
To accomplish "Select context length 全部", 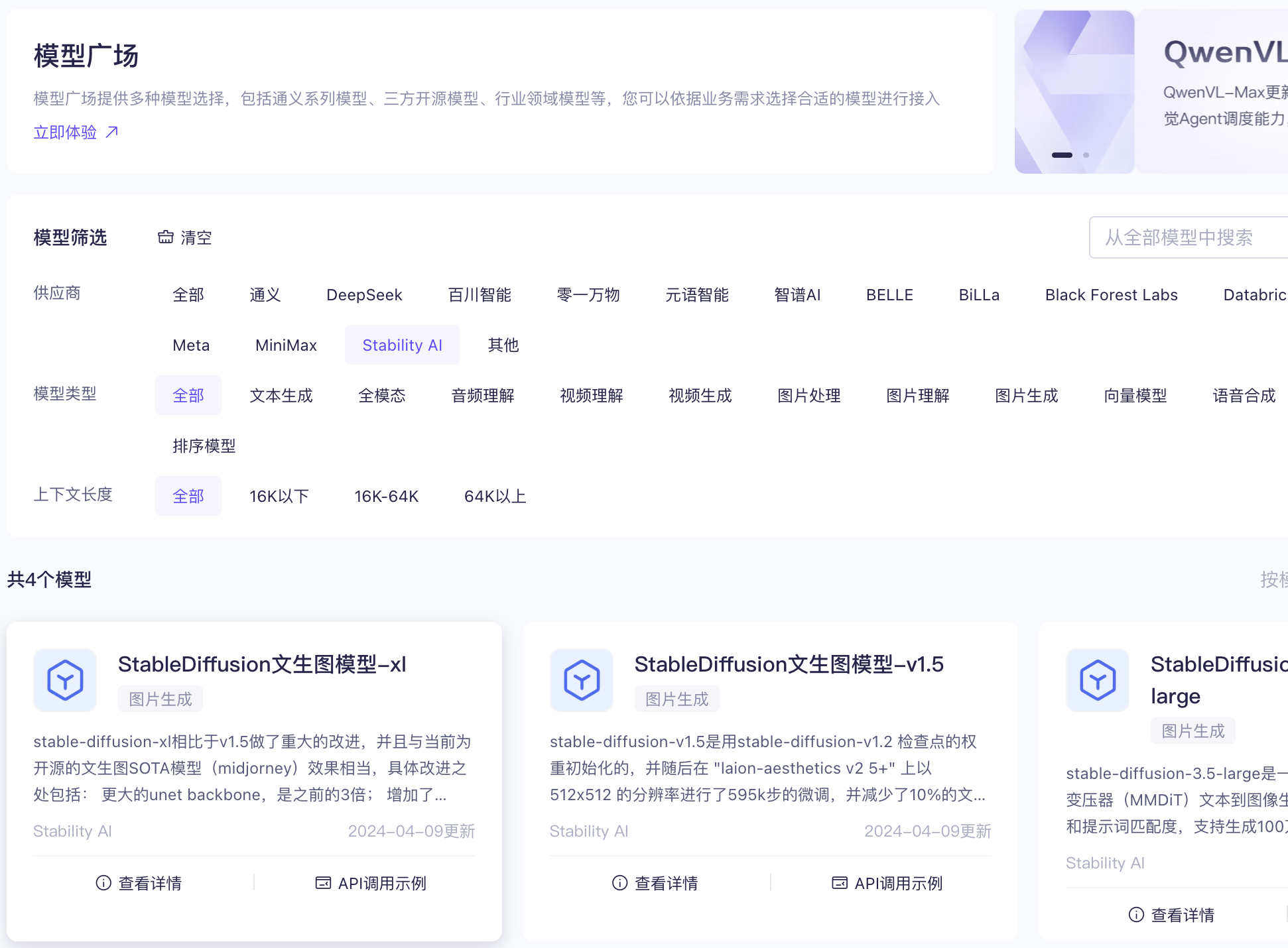I will pos(188,497).
